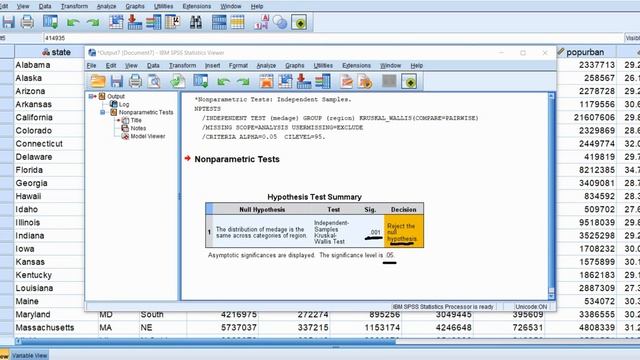The width and height of the screenshot is (640, 360).
Task: Click popurban value 21607606
Action: coord(594,118)
